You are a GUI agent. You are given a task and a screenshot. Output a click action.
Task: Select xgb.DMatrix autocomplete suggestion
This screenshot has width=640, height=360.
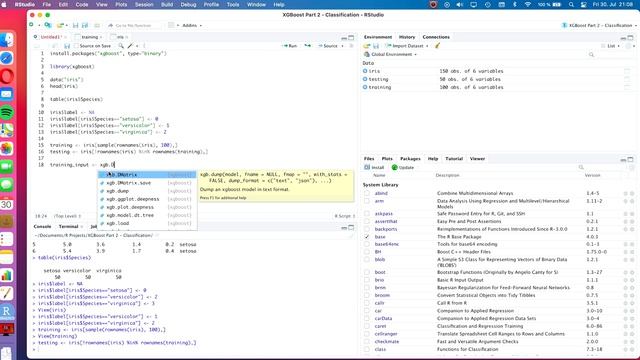147,175
